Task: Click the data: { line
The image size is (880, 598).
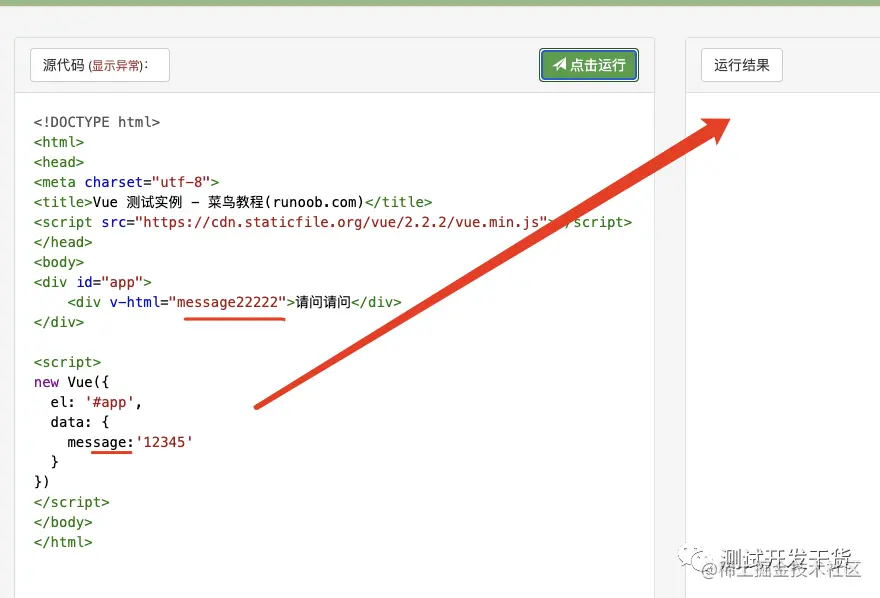Action: click(x=80, y=422)
